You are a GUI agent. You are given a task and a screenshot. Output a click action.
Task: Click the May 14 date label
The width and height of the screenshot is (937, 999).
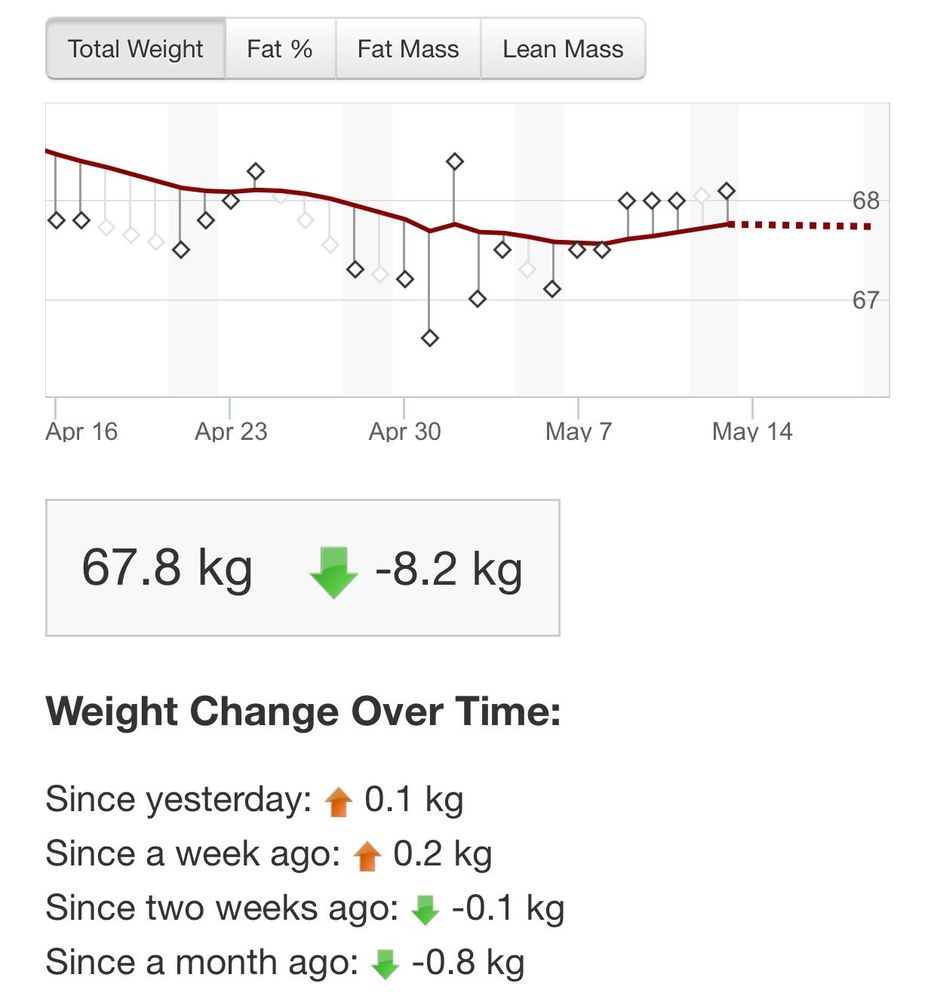pyautogui.click(x=752, y=432)
